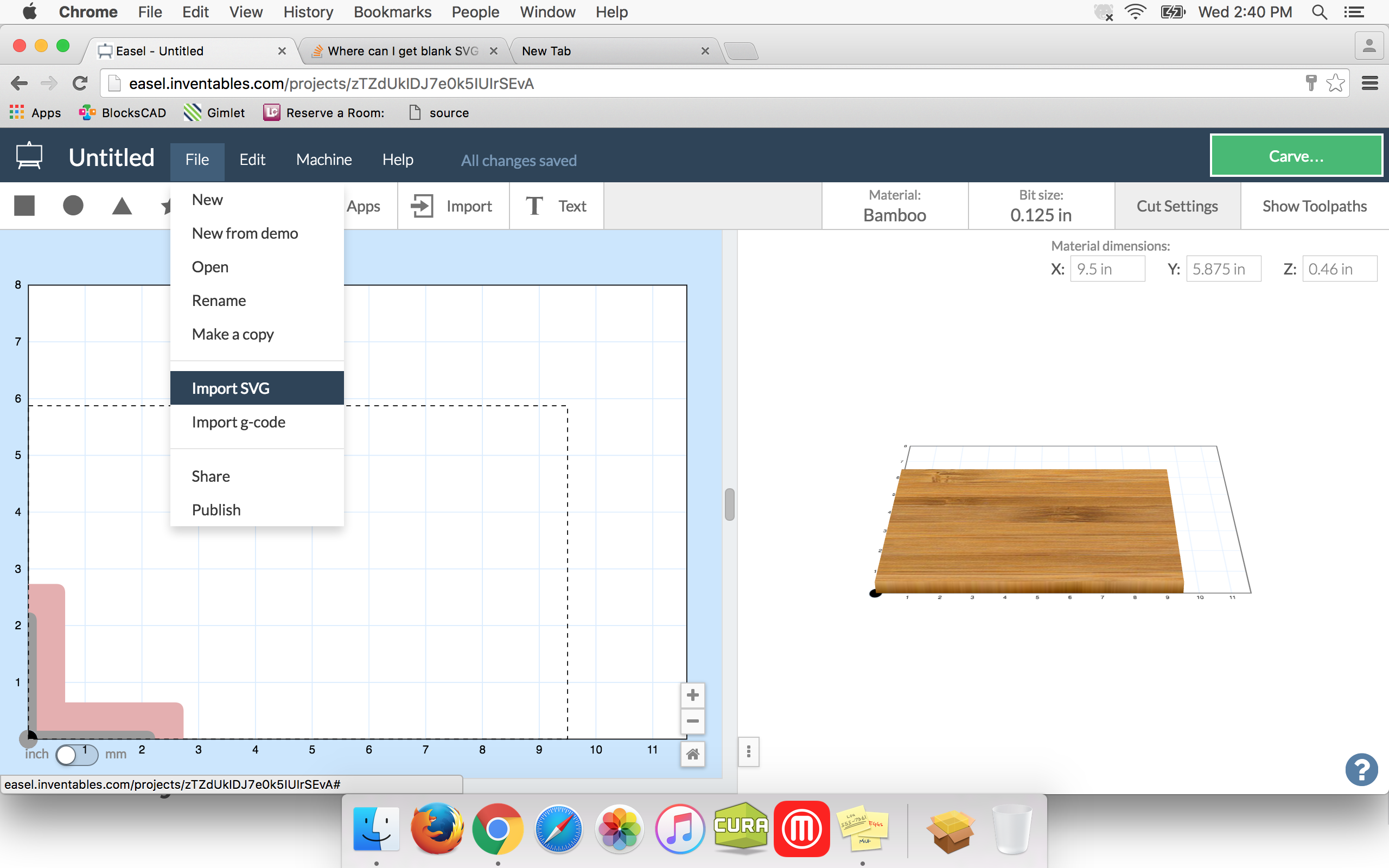Image resolution: width=1389 pixels, height=868 pixels.
Task: Click the key icon in address bar
Action: (x=1311, y=83)
